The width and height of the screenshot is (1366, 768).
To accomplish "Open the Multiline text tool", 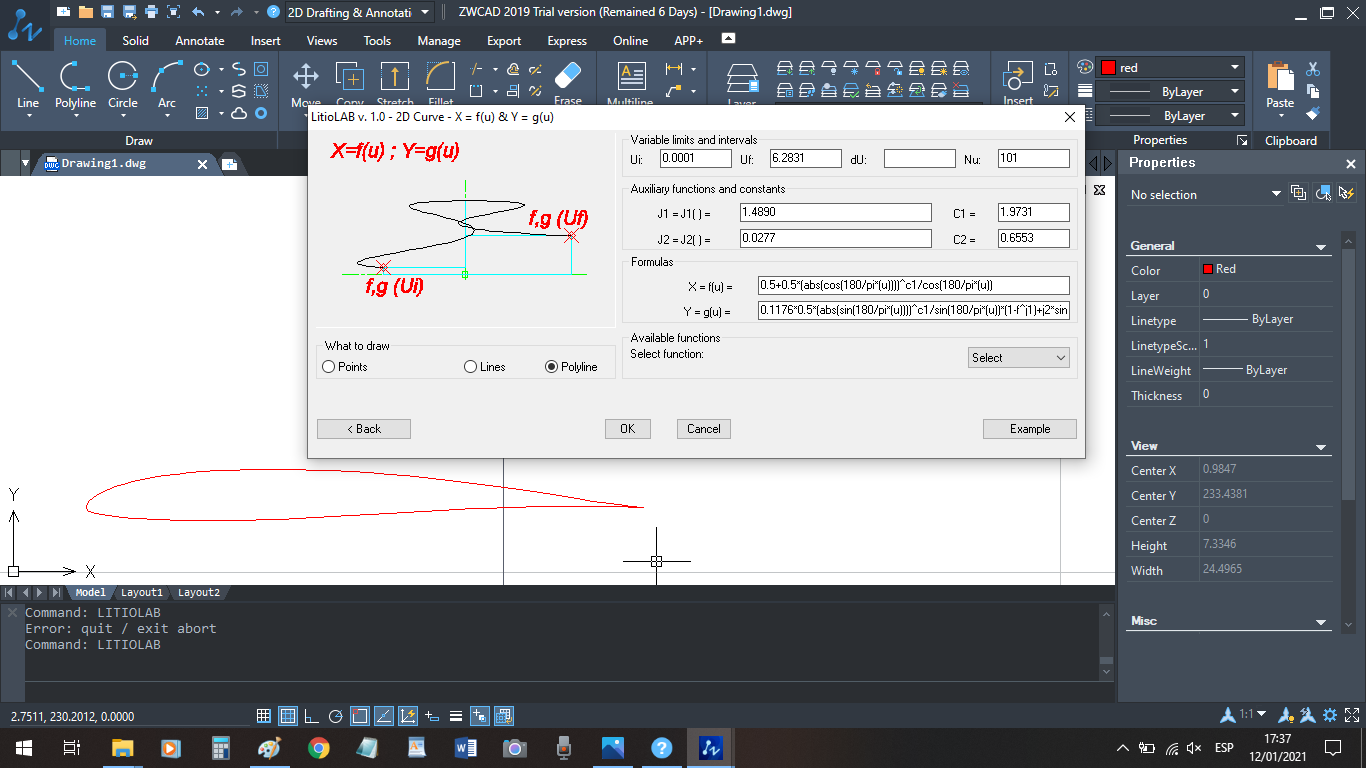I will pos(632,77).
